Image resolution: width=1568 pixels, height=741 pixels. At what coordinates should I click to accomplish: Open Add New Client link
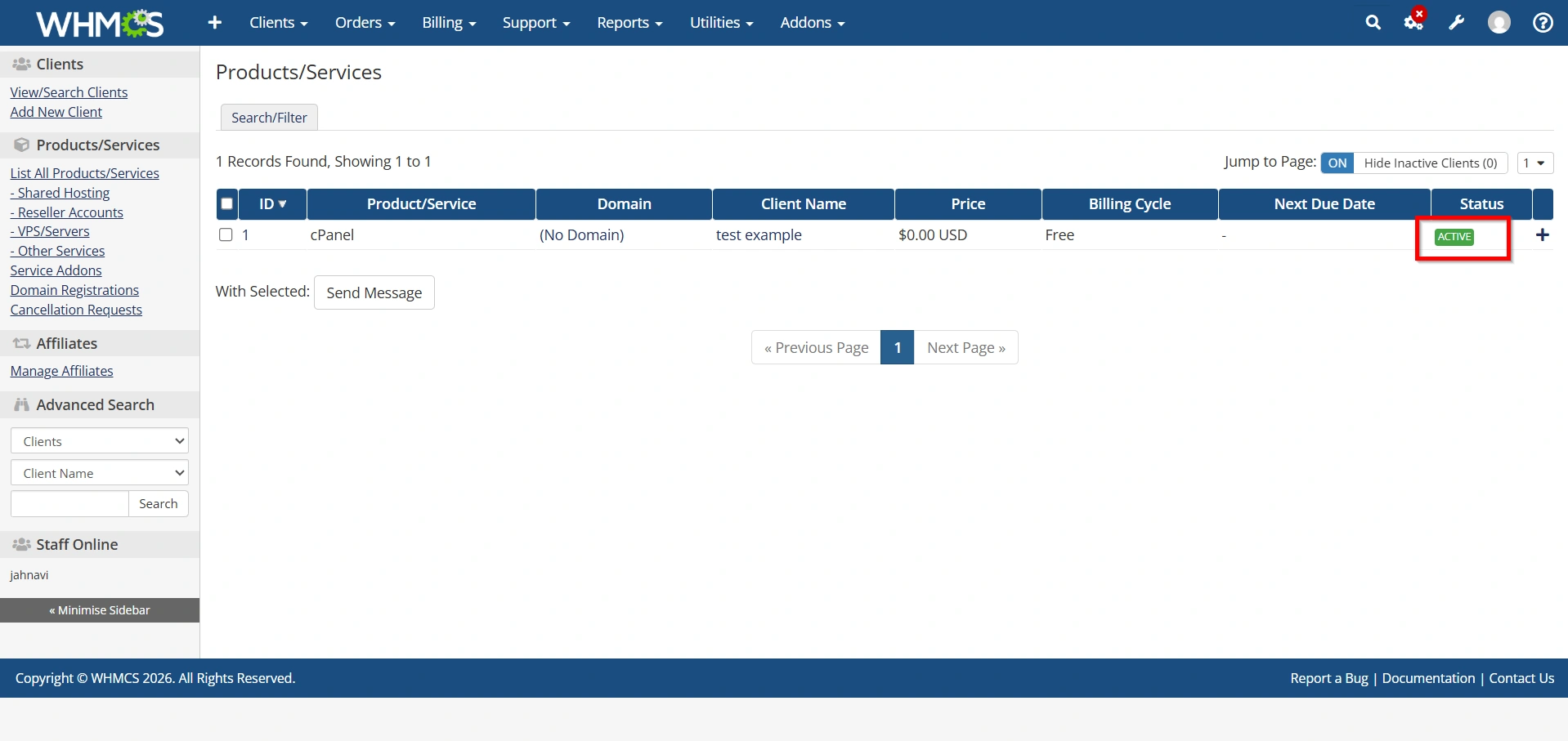click(x=56, y=112)
